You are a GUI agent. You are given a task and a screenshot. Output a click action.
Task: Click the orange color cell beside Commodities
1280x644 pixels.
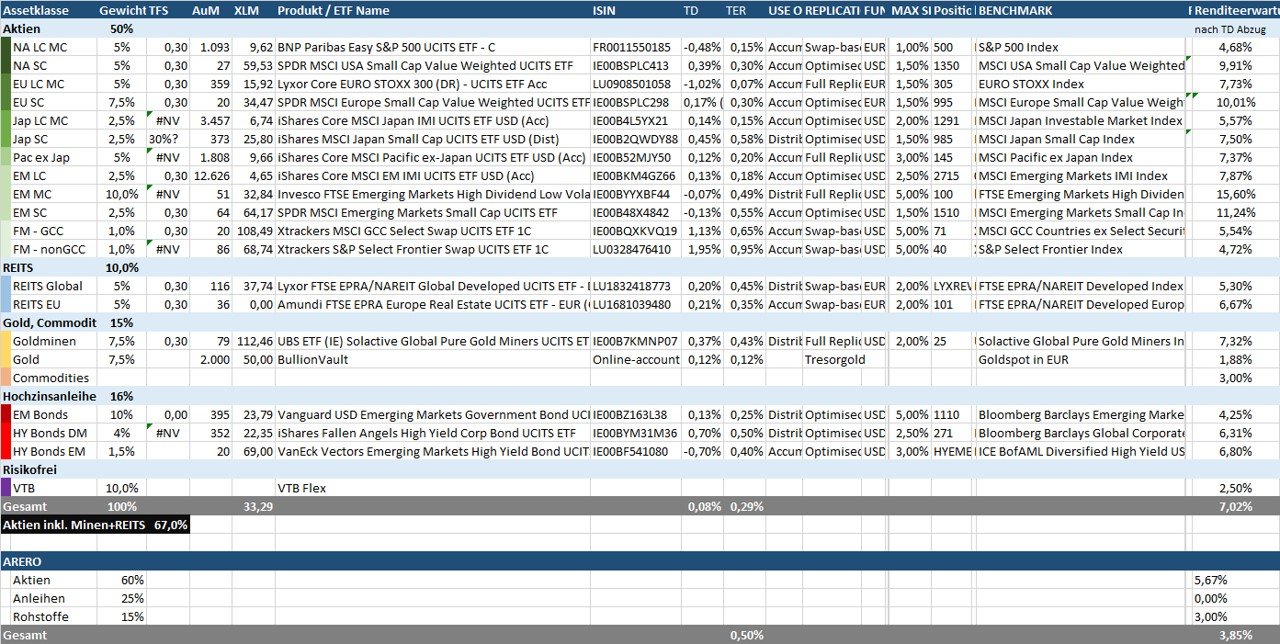6,378
